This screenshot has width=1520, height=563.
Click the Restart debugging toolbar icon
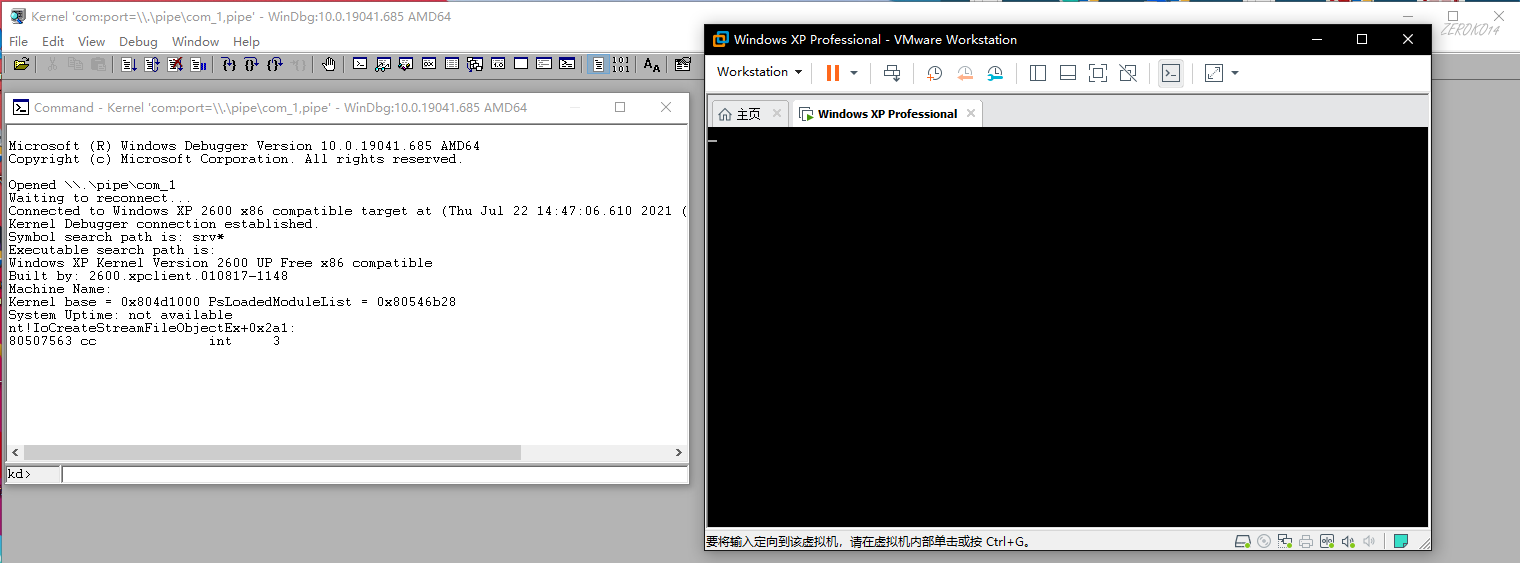pos(152,64)
